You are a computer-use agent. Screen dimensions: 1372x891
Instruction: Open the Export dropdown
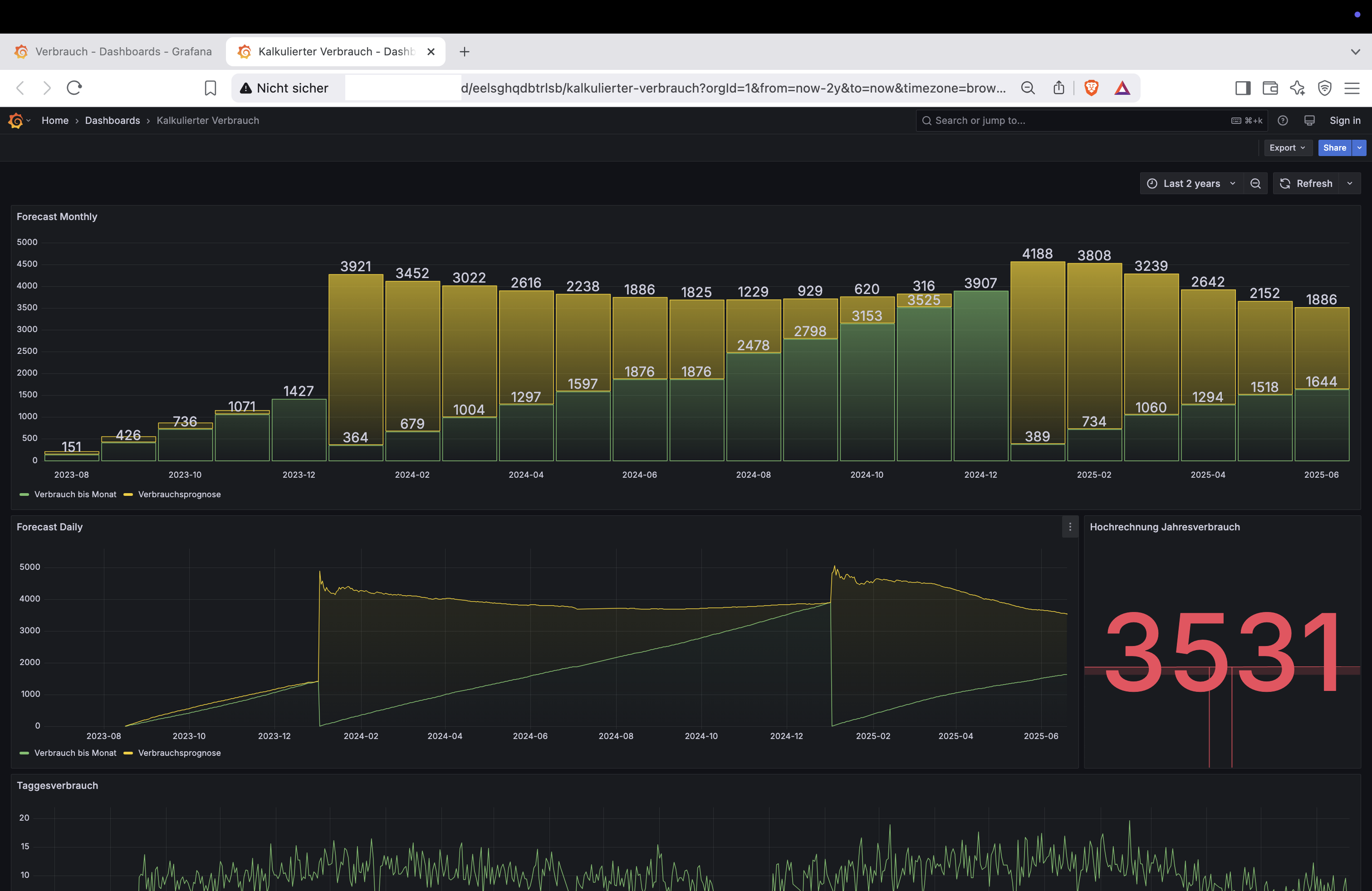click(1288, 147)
